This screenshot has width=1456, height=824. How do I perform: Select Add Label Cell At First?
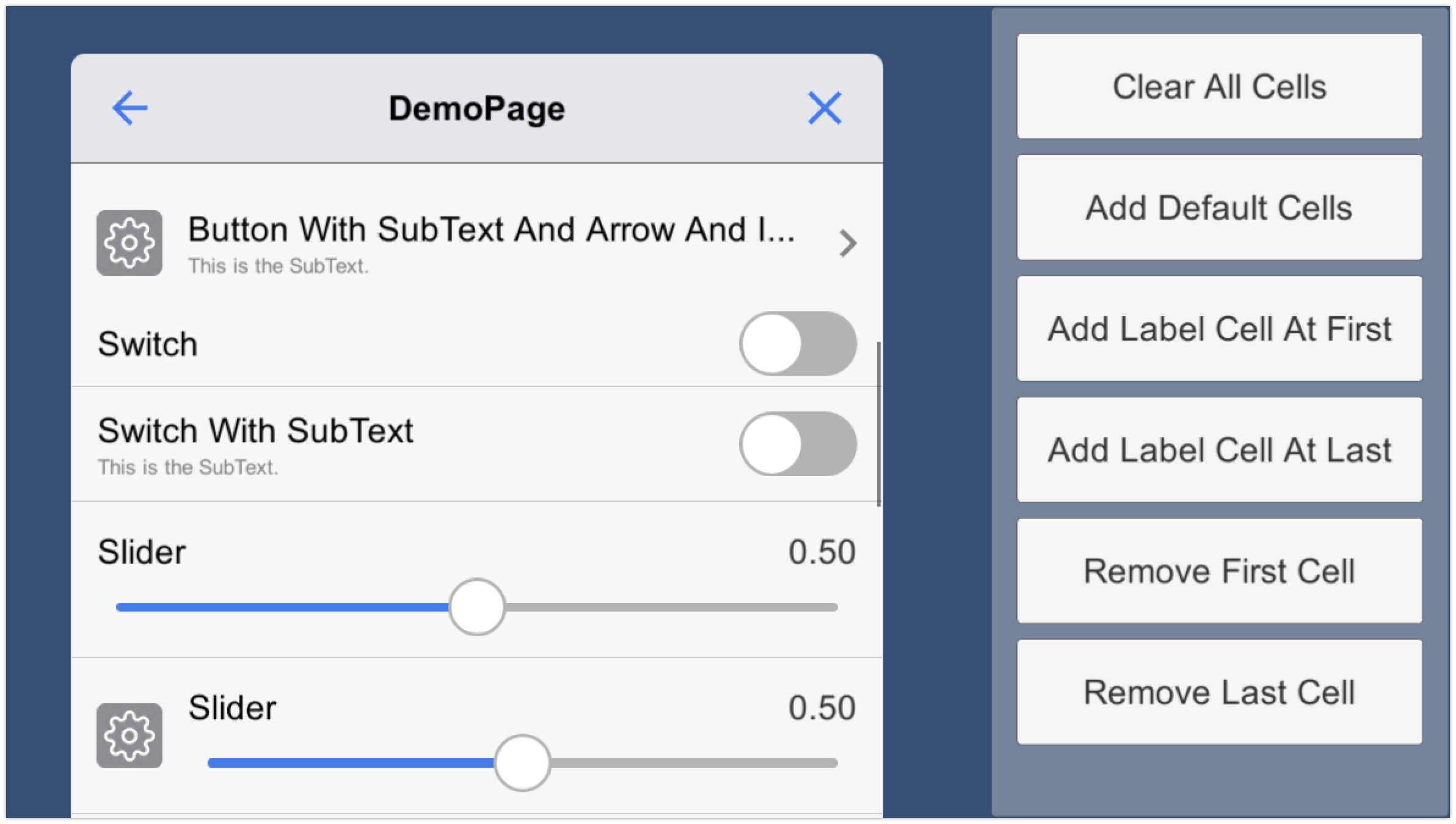[x=1219, y=328]
